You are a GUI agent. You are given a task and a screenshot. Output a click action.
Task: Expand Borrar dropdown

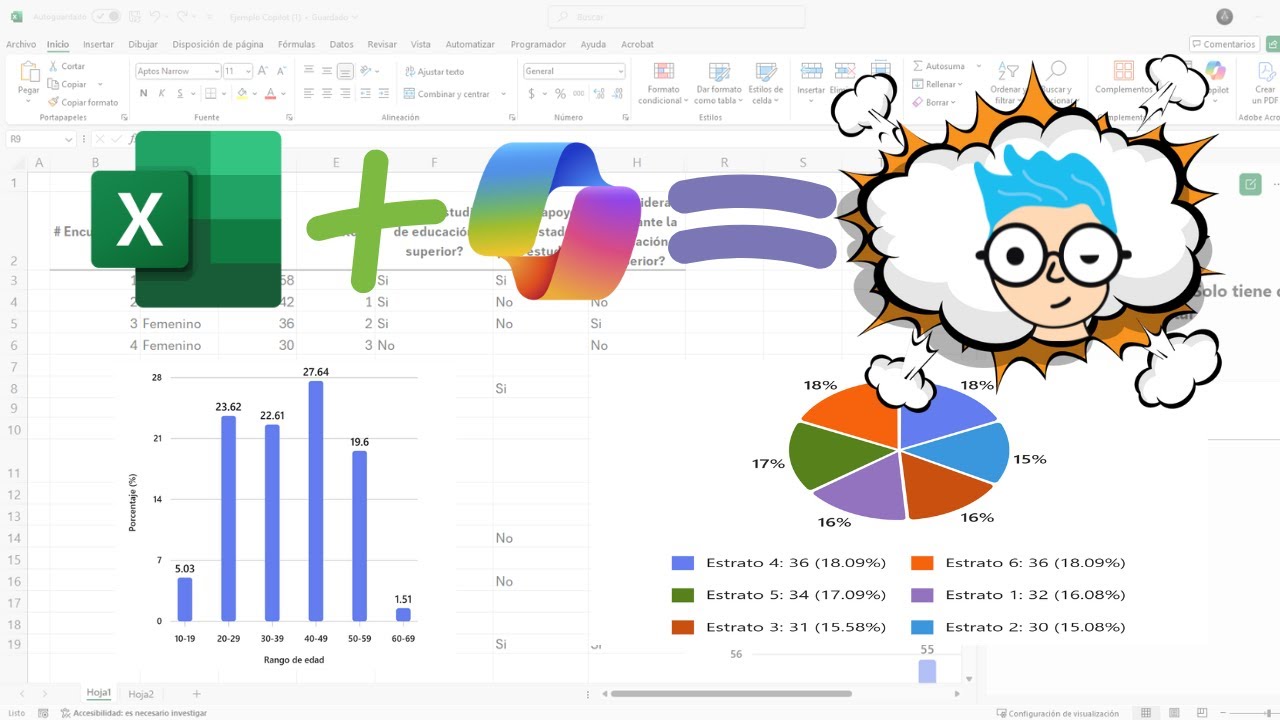[x=955, y=102]
